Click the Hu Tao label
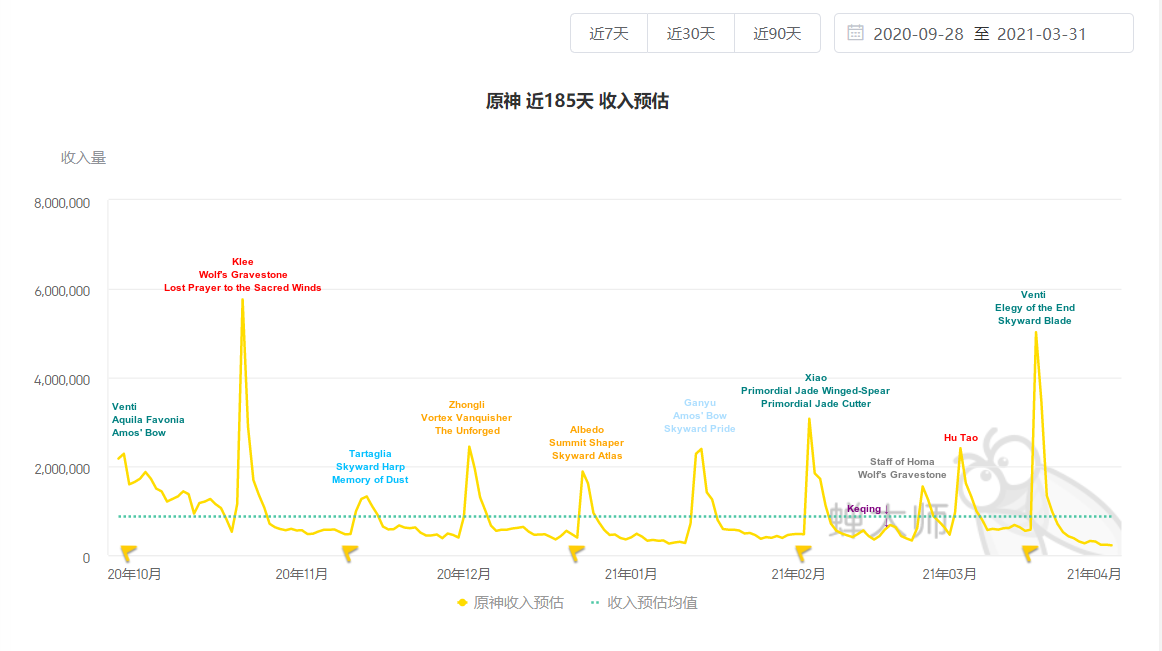 pyautogui.click(x=960, y=438)
